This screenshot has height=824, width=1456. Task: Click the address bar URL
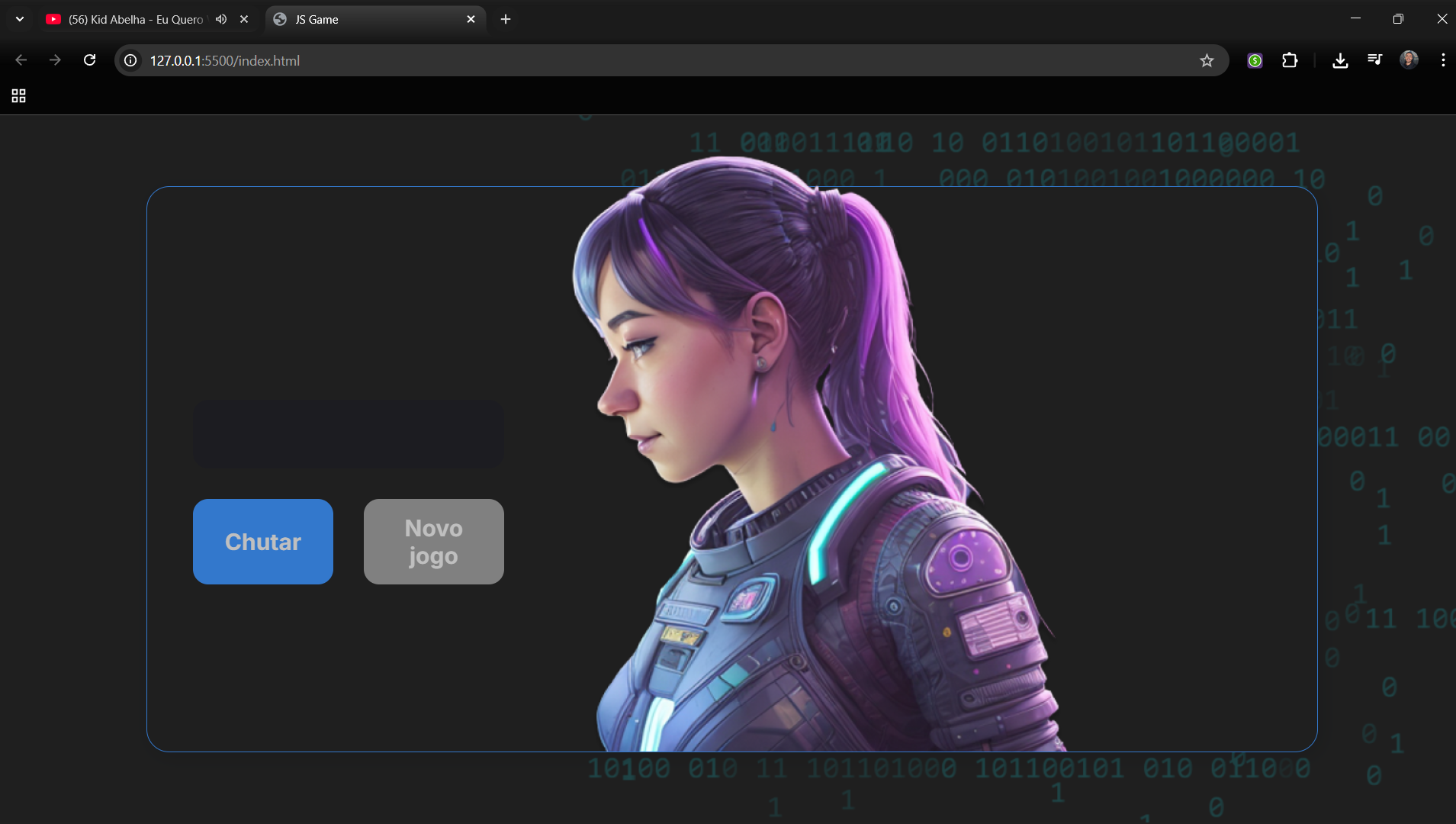[225, 60]
